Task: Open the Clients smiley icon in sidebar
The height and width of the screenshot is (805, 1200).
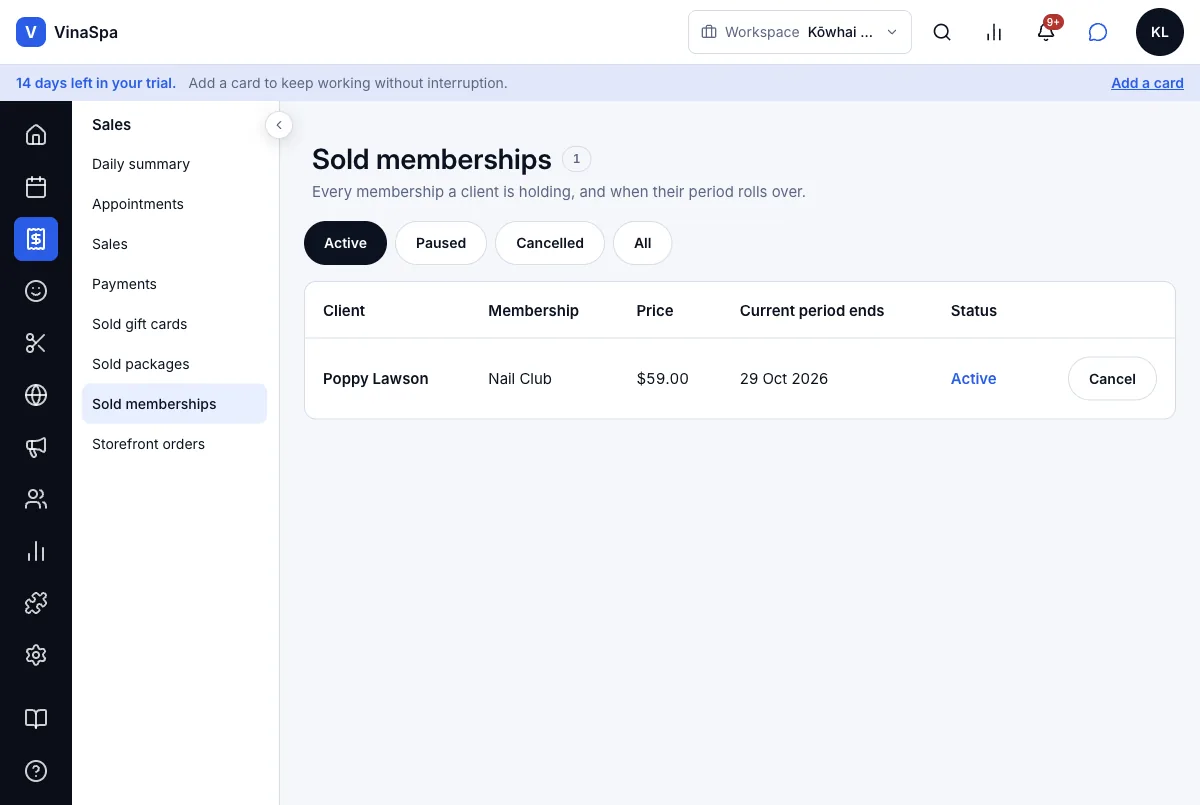Action: coord(36,291)
